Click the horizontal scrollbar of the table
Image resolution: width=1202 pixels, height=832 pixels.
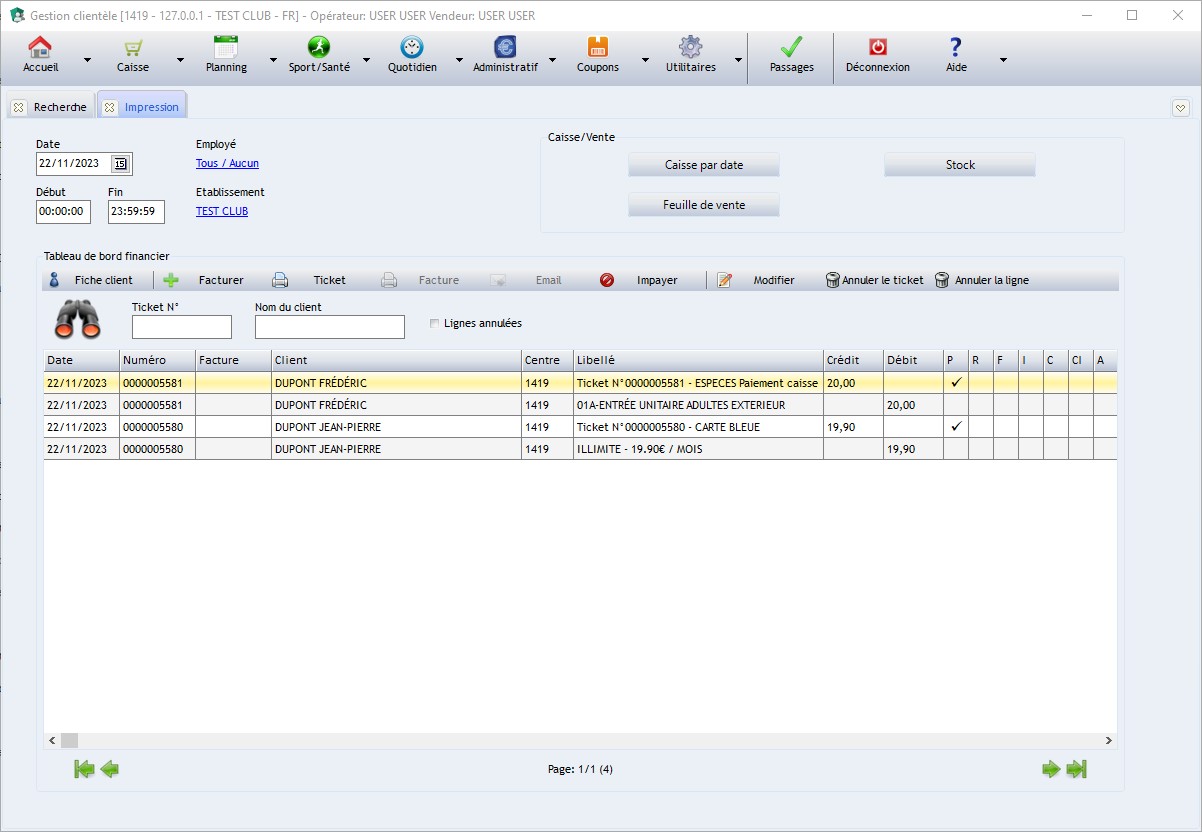click(x=580, y=741)
